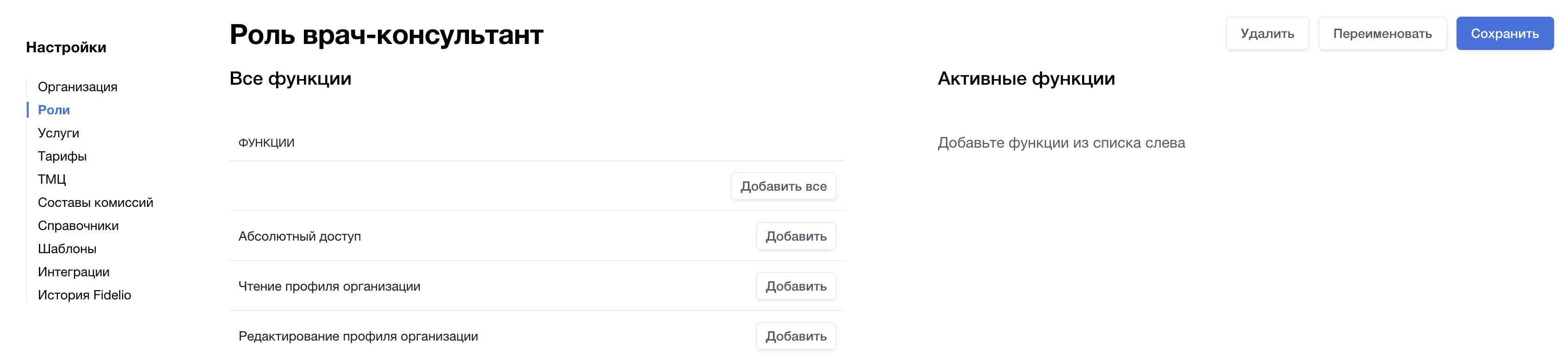The width and height of the screenshot is (1568, 360).
Task: Navigate to ТМЦ in the sidebar
Action: click(52, 180)
